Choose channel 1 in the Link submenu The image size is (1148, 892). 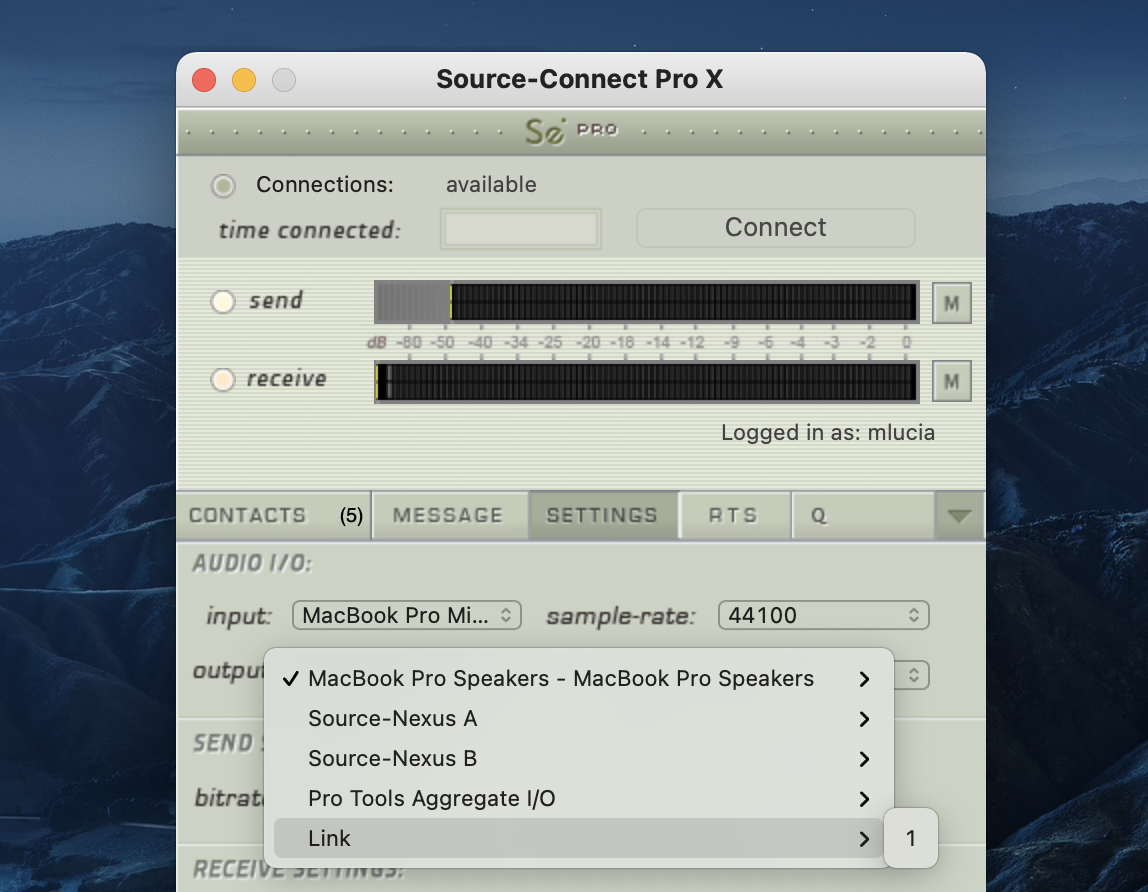pyautogui.click(x=910, y=839)
